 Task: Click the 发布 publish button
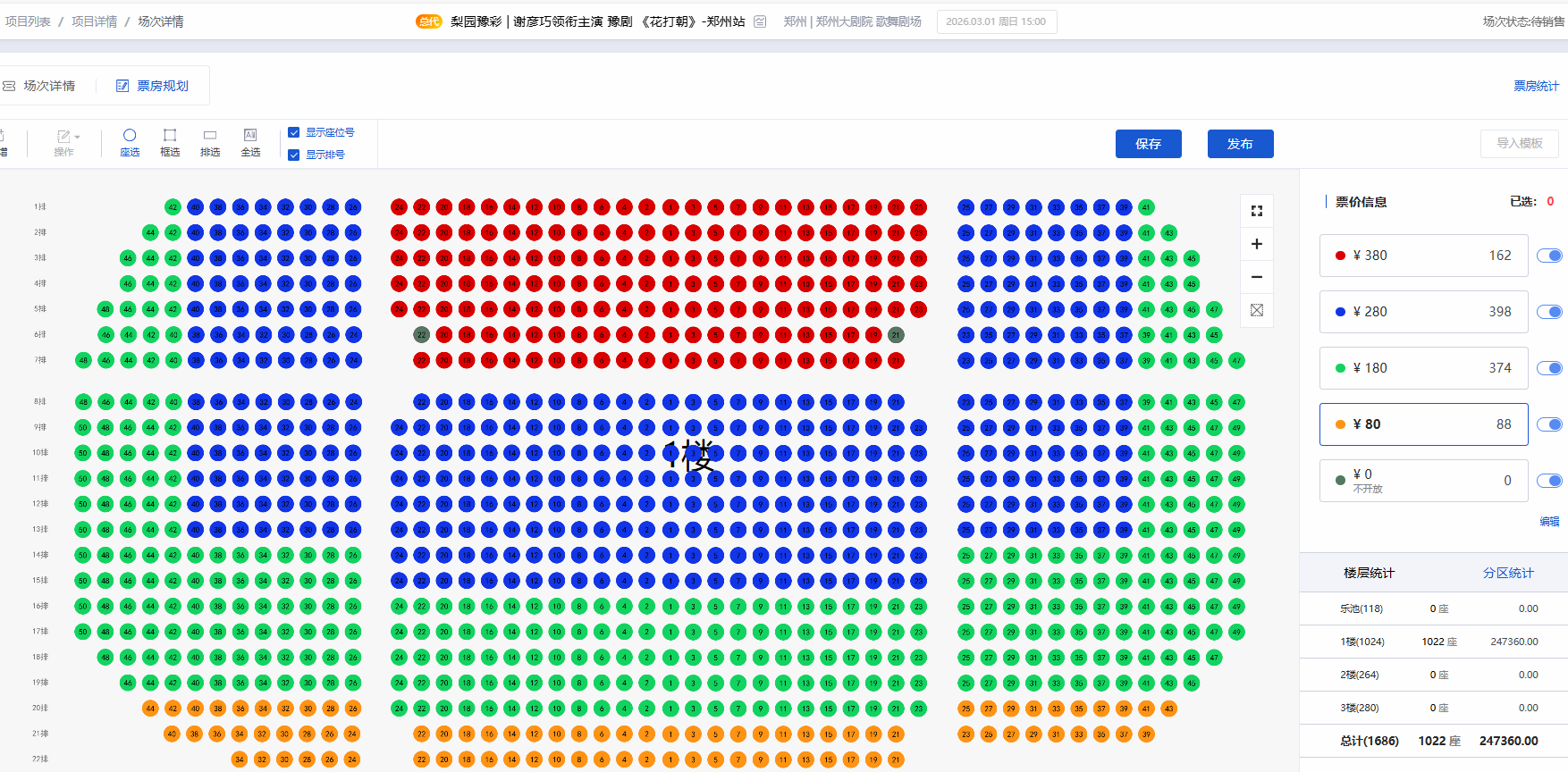[1240, 144]
